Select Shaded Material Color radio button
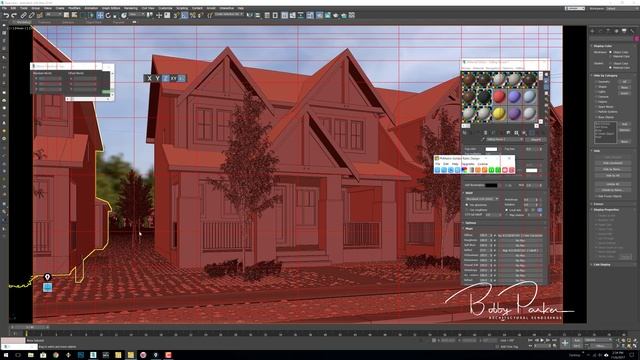 pyautogui.click(x=611, y=67)
